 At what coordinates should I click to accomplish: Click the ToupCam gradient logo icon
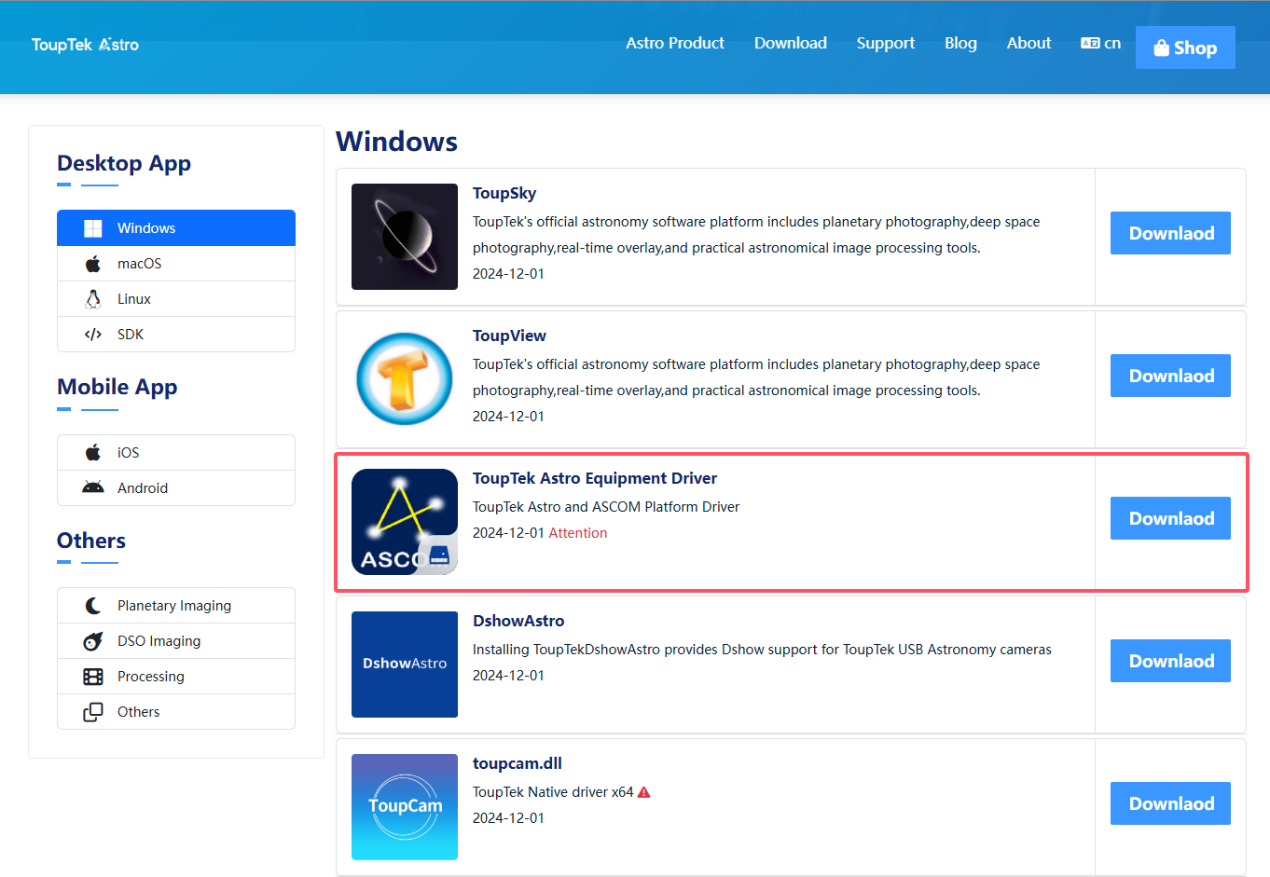click(405, 807)
